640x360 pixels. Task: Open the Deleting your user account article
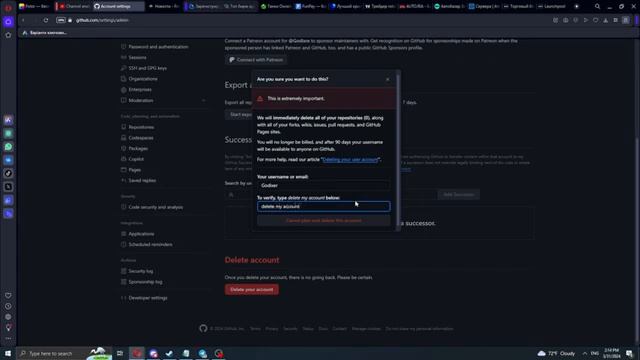click(x=350, y=160)
